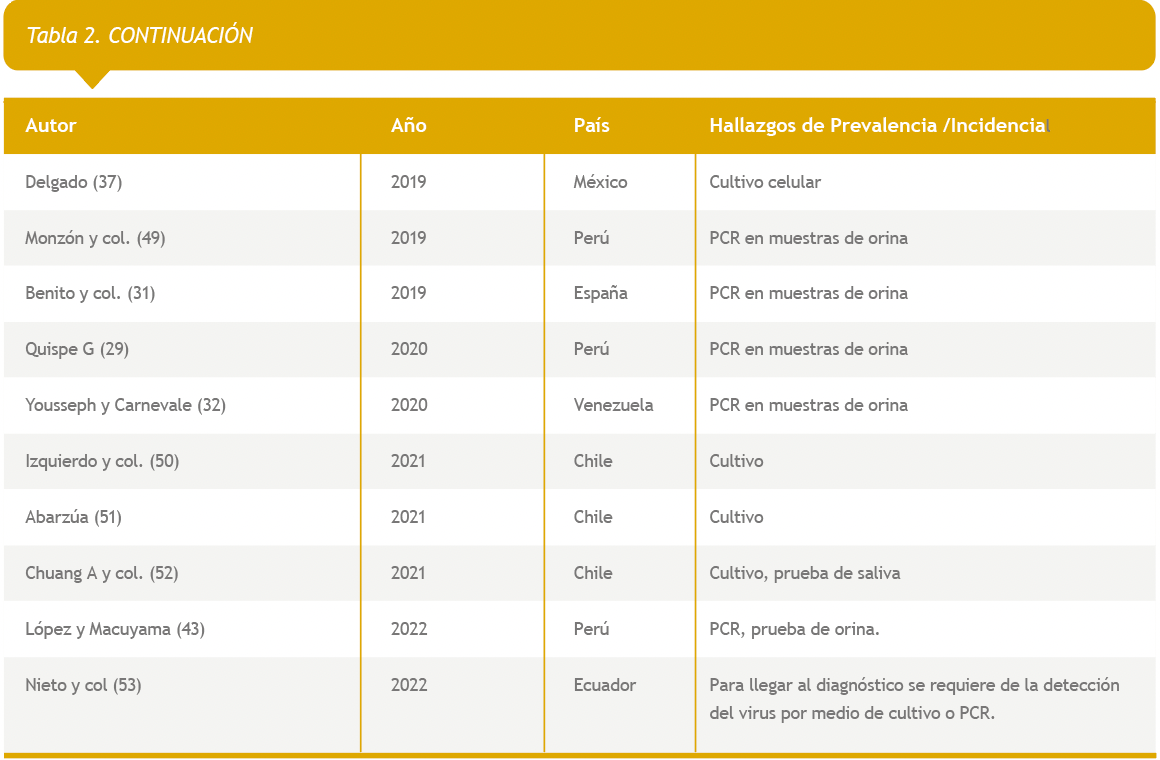Select the 'País' column header

591,126
